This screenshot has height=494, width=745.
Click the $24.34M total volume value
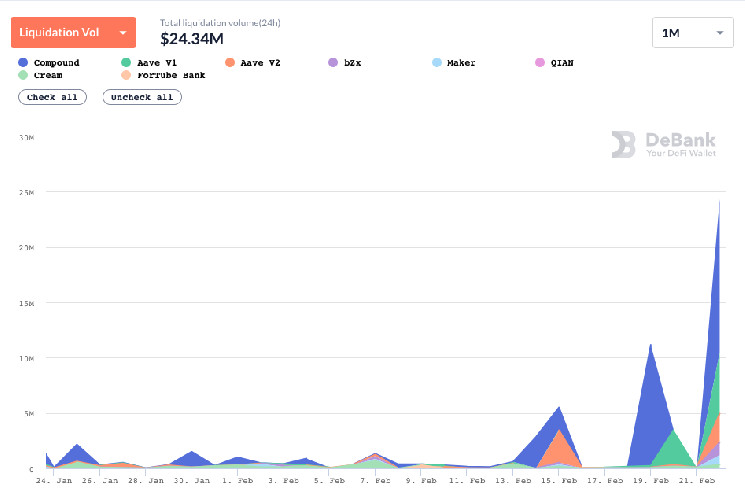coord(192,39)
